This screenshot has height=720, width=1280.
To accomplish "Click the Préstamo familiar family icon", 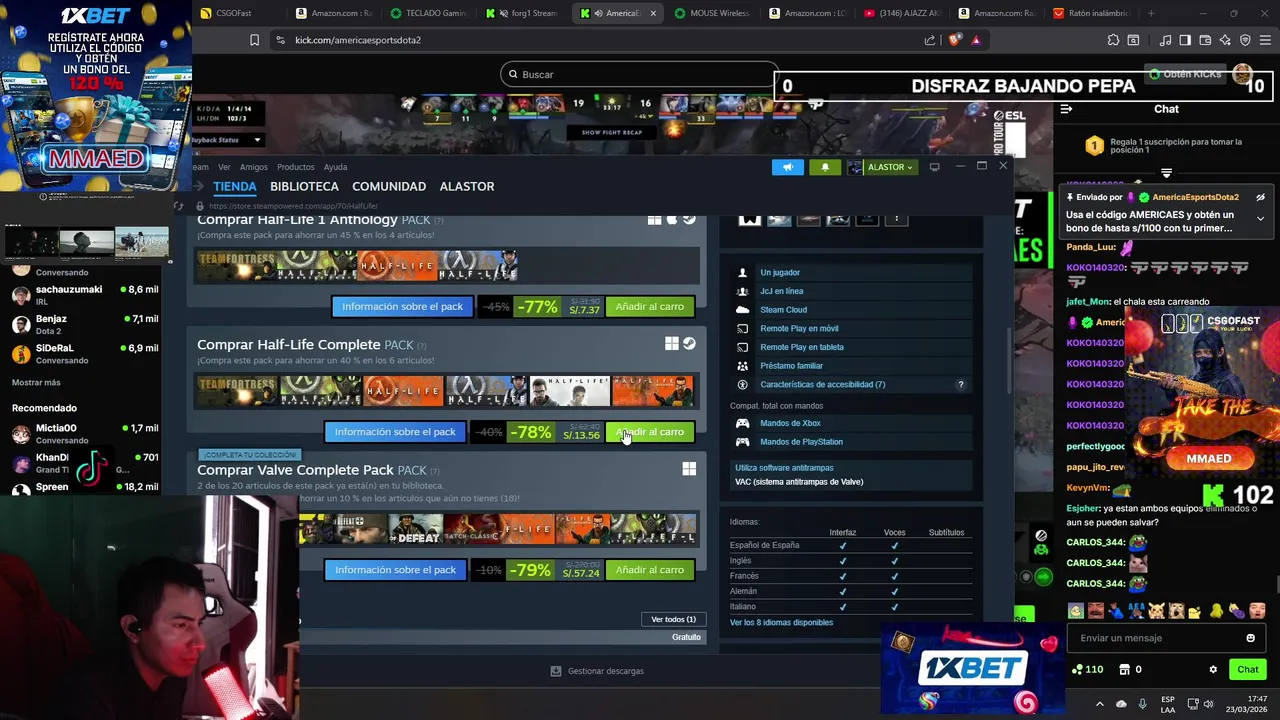I will tap(742, 366).
